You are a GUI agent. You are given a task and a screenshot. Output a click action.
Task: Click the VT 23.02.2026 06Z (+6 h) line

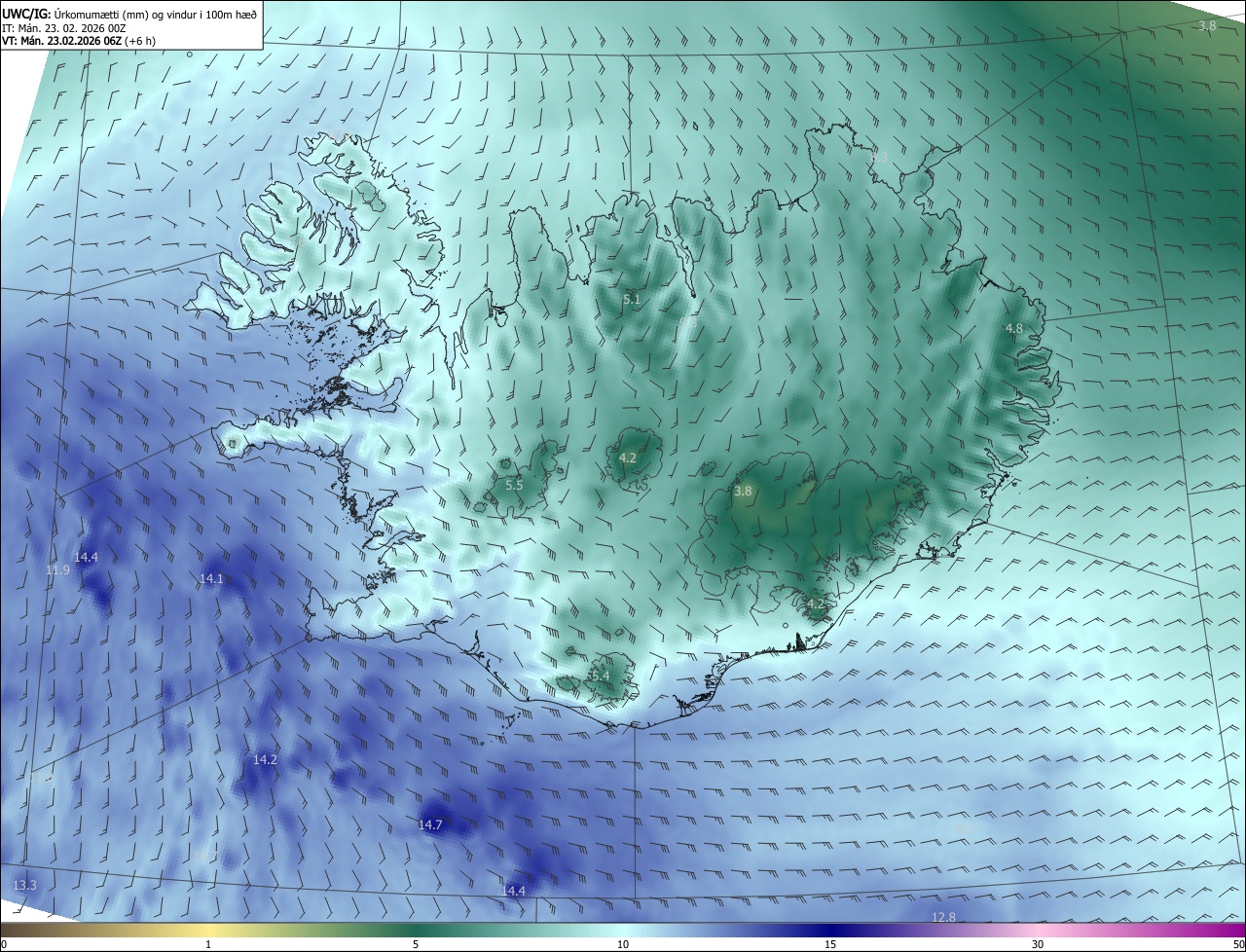coord(78,41)
